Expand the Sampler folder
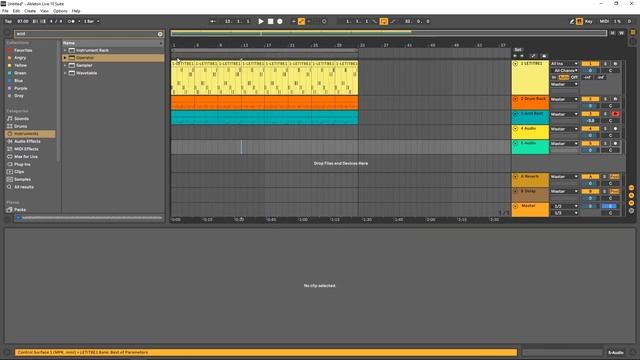The image size is (640, 360). point(65,65)
